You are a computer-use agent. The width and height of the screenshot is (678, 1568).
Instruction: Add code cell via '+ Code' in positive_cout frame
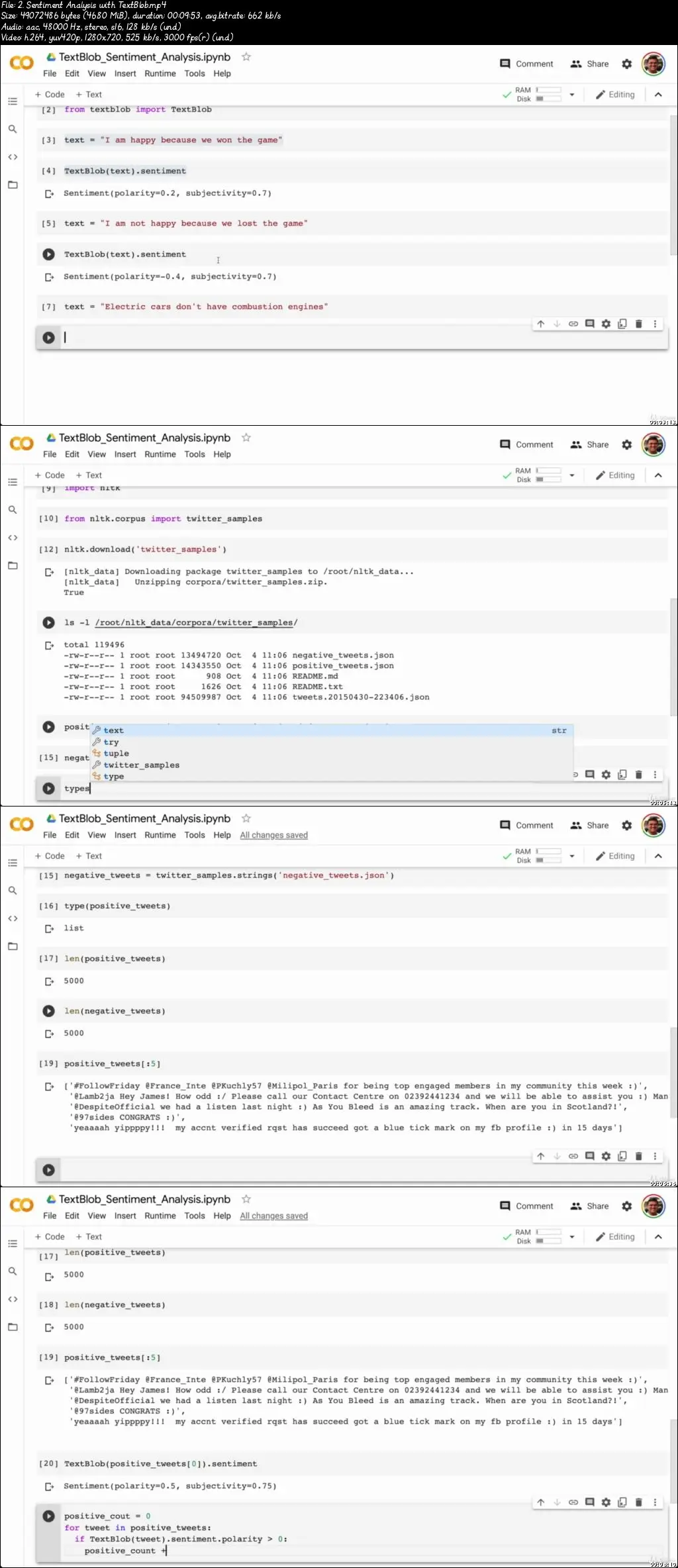50,1237
